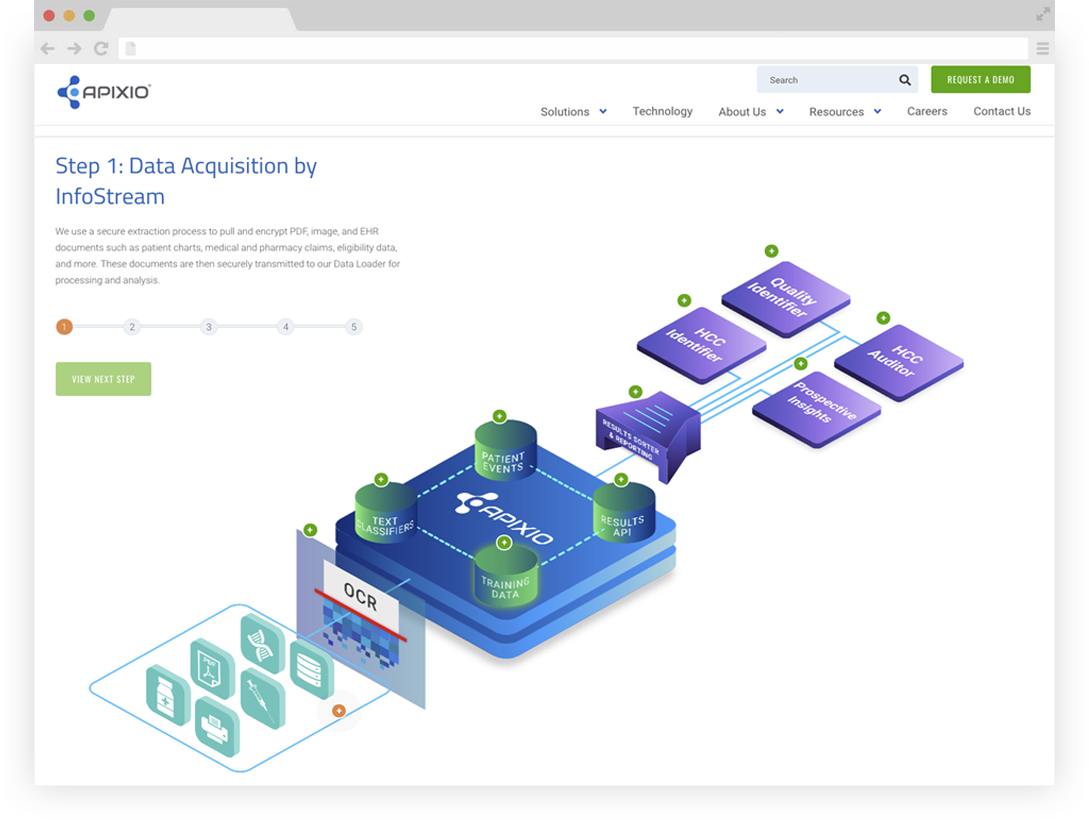Click plus marker above Quality Identifier
Screen dimensions: 1089x820
tap(771, 251)
